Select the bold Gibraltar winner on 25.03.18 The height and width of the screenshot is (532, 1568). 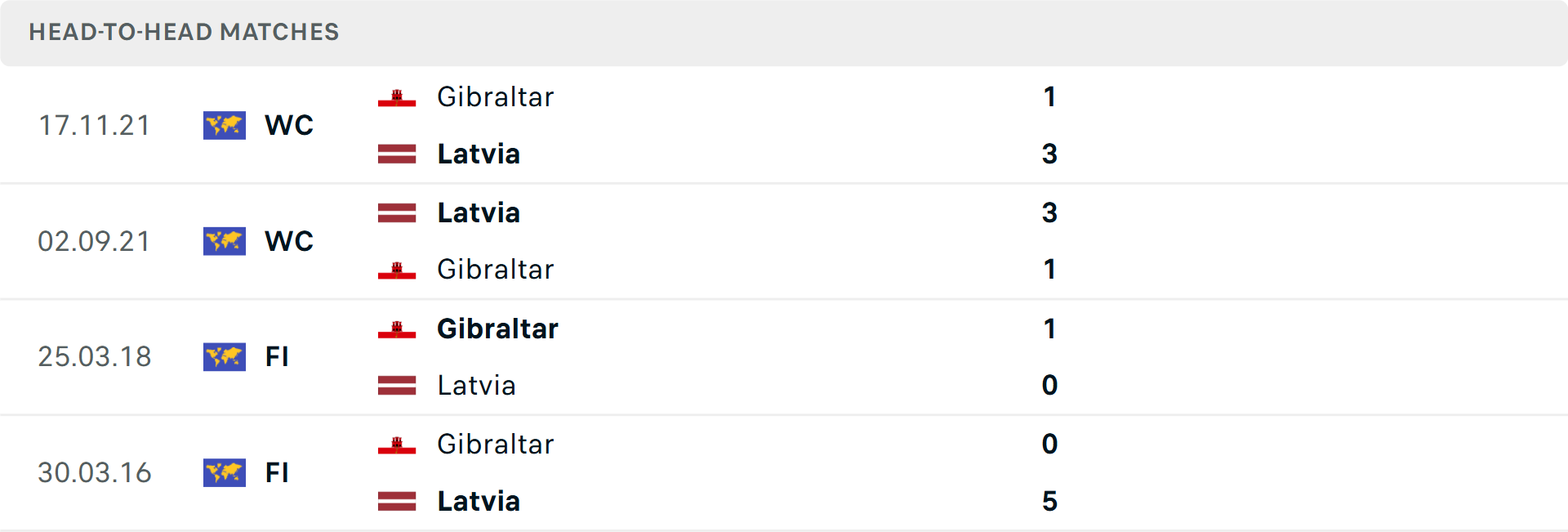(497, 329)
